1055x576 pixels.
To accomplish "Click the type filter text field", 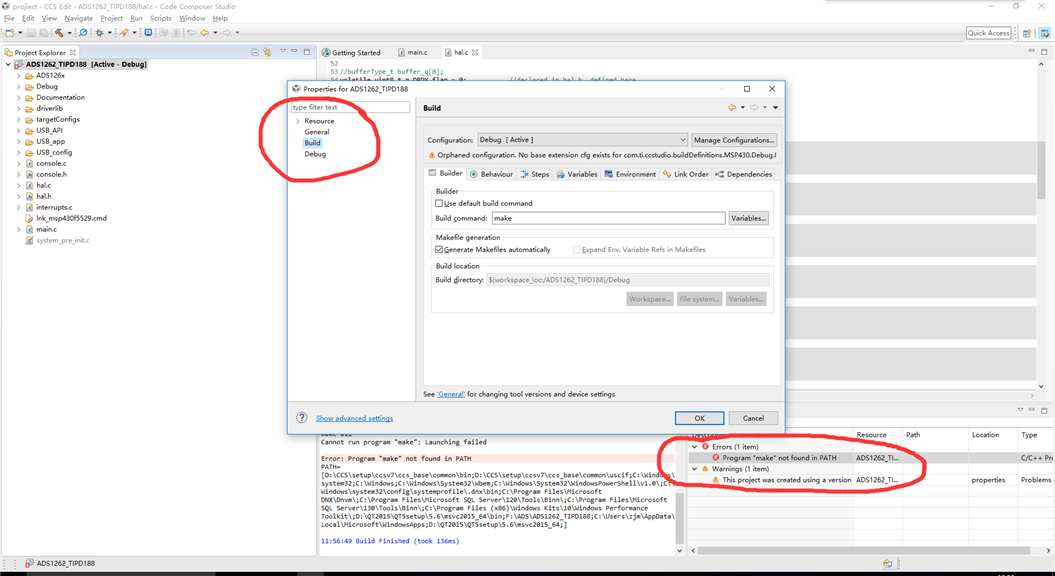I will click(350, 107).
